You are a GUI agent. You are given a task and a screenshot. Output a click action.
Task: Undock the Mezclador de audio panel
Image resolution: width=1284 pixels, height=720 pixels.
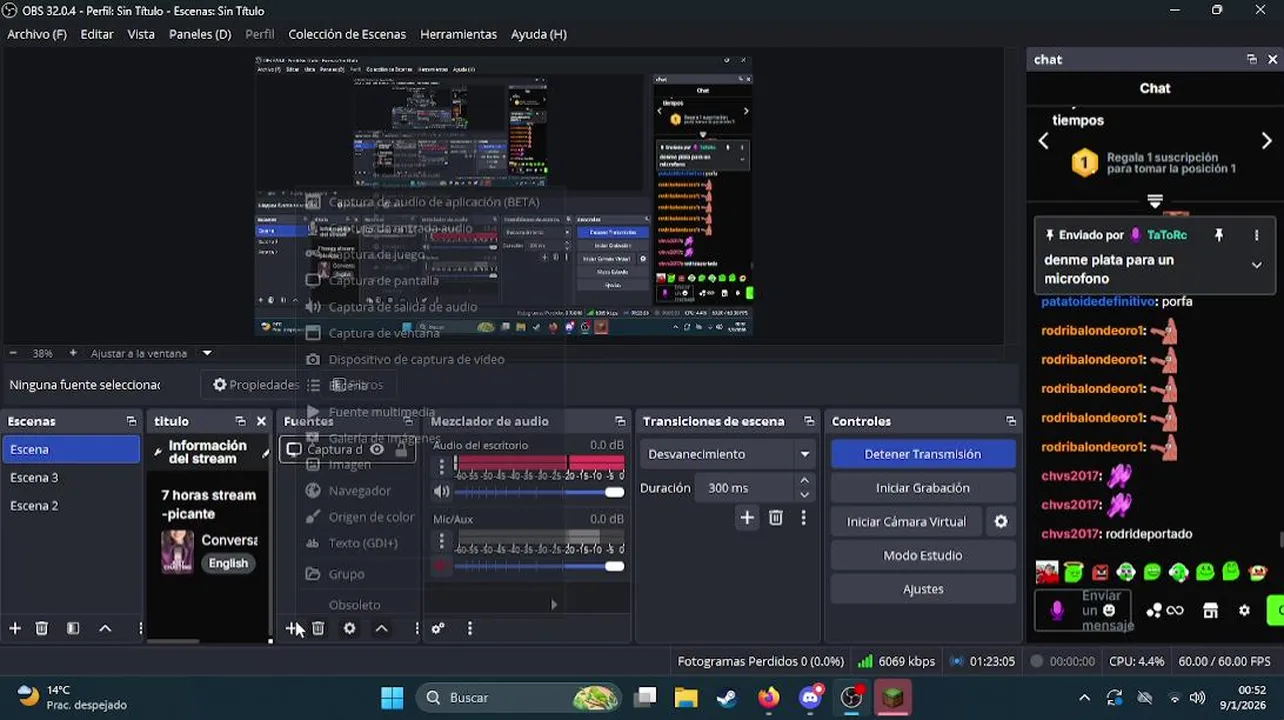tap(620, 421)
